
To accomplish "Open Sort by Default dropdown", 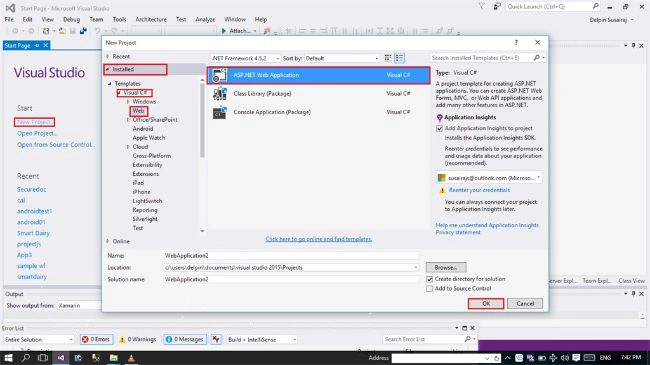I will click(342, 58).
